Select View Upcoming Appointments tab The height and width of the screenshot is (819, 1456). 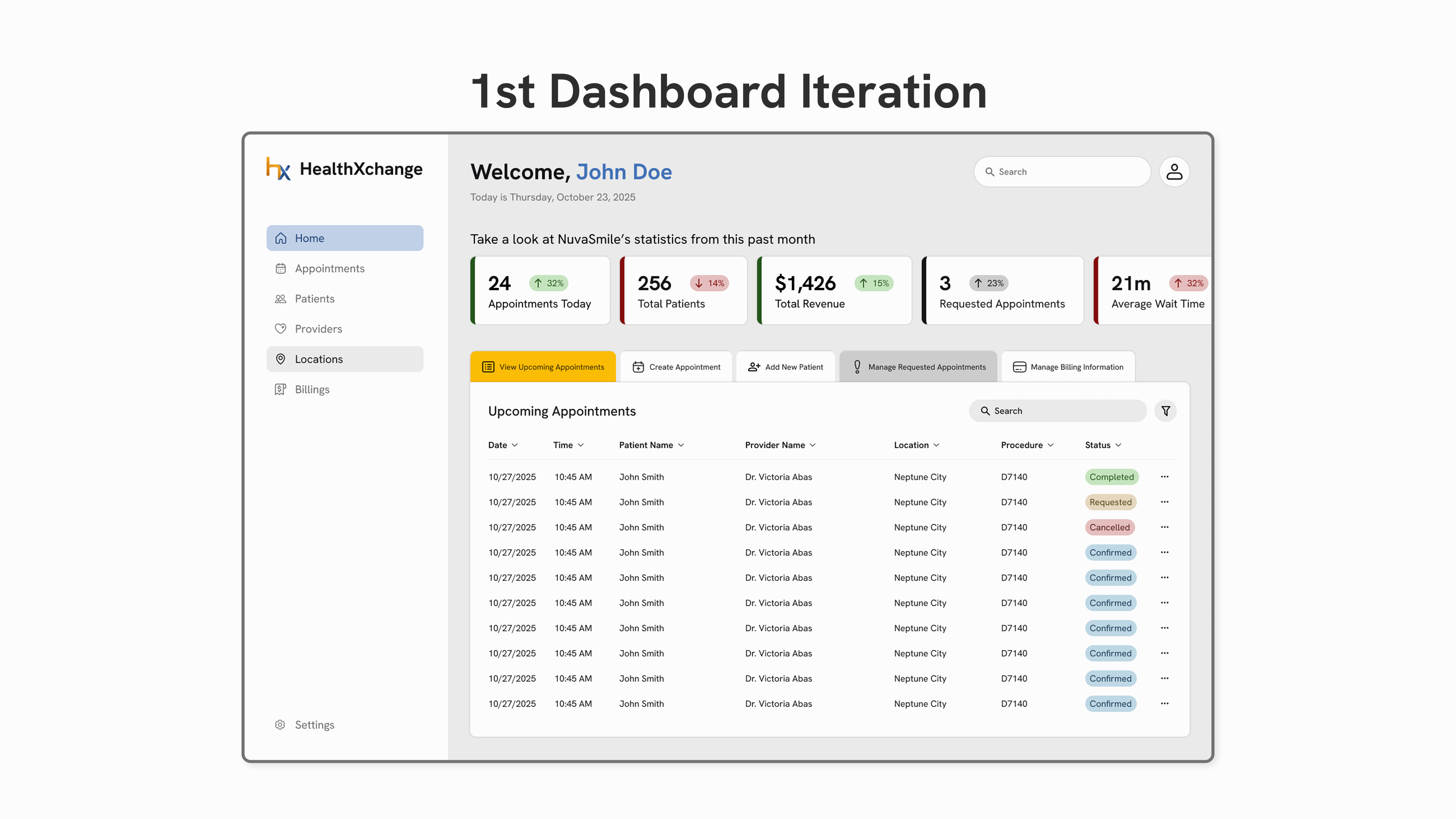(543, 367)
